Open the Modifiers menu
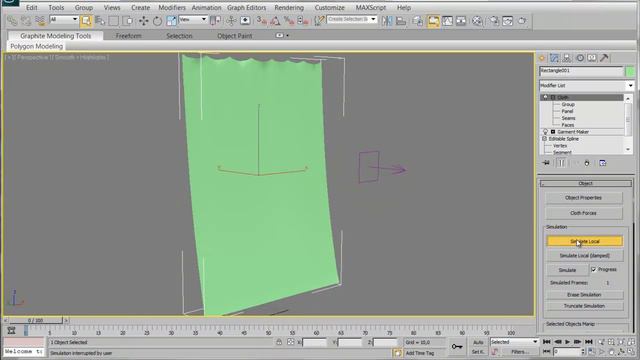Image resolution: width=640 pixels, height=360 pixels. [171, 7]
